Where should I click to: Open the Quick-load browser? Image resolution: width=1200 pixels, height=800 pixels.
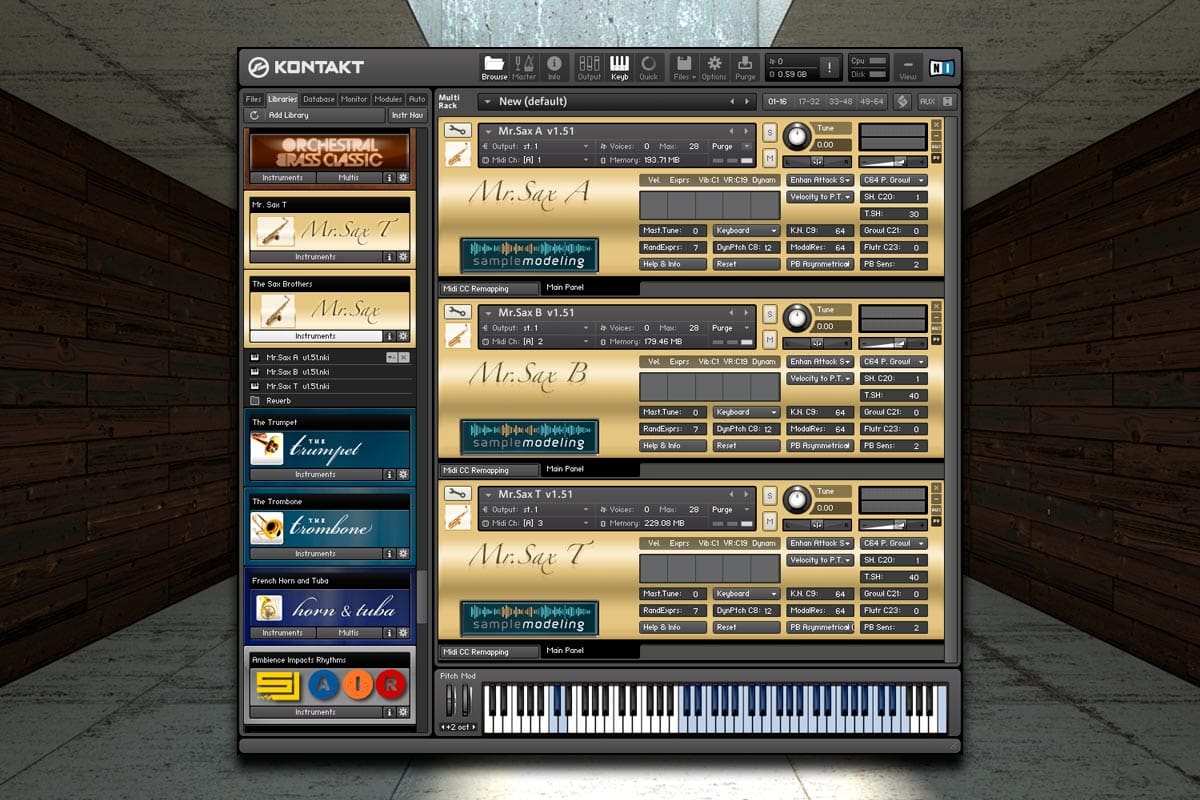(649, 66)
